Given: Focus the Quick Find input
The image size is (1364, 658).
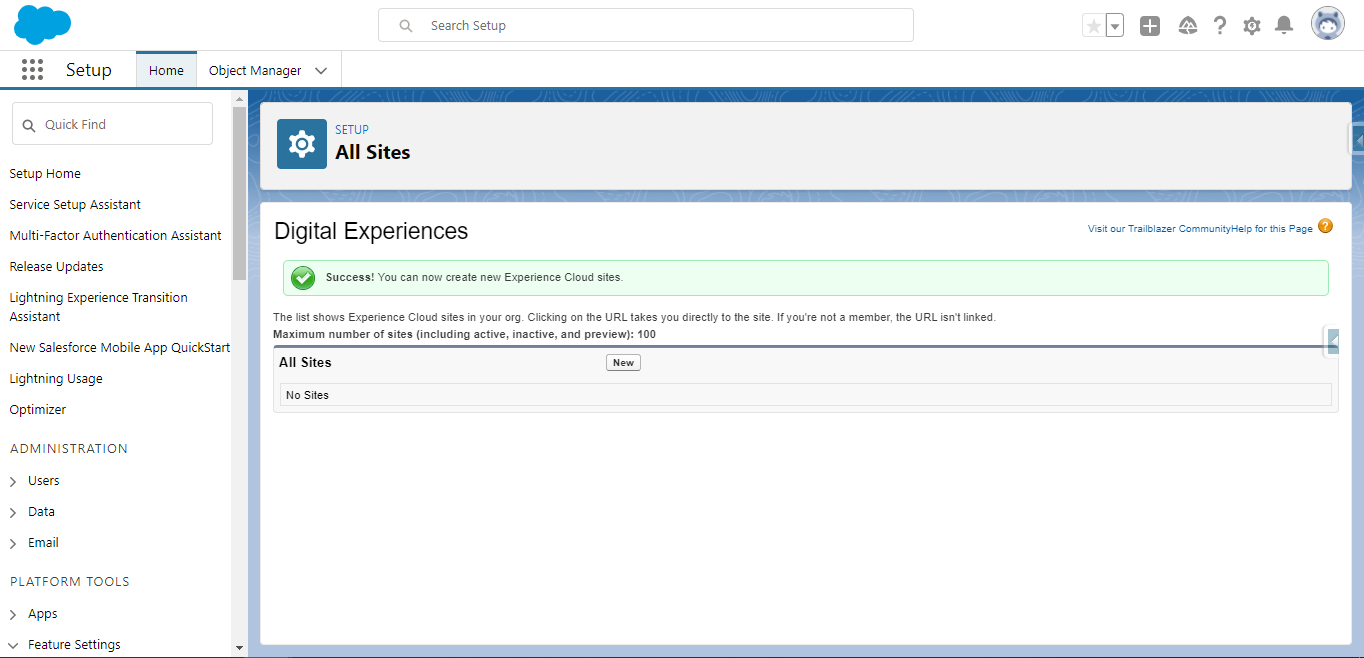Looking at the screenshot, I should 112,124.
